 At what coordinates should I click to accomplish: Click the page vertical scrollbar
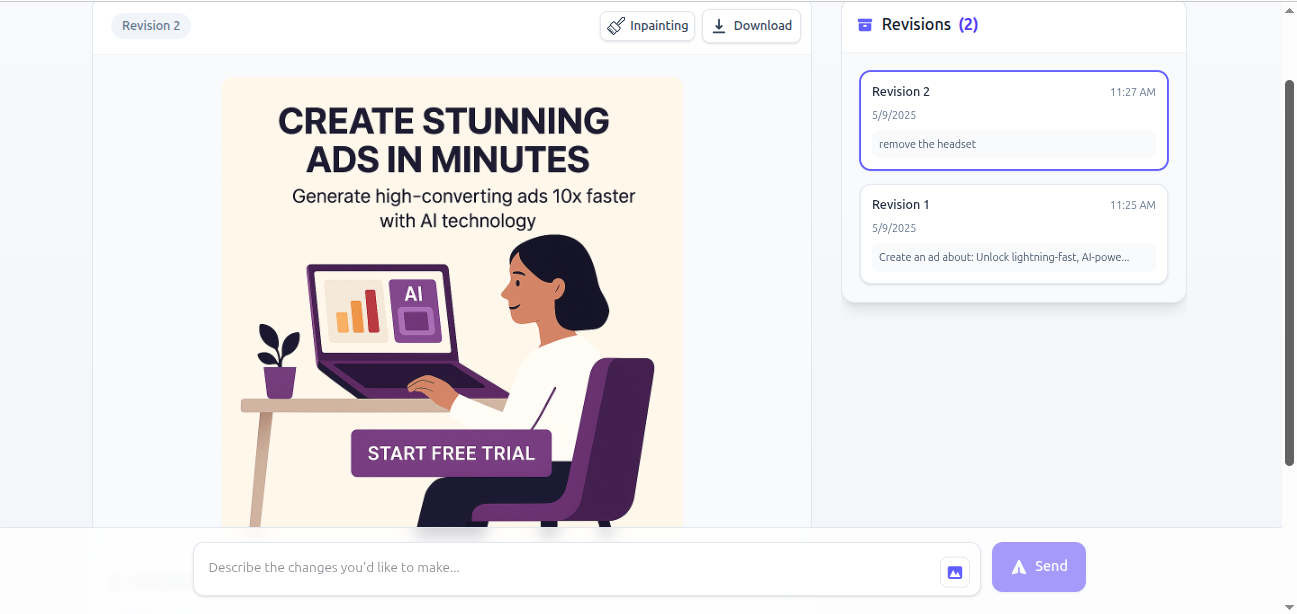[1289, 272]
